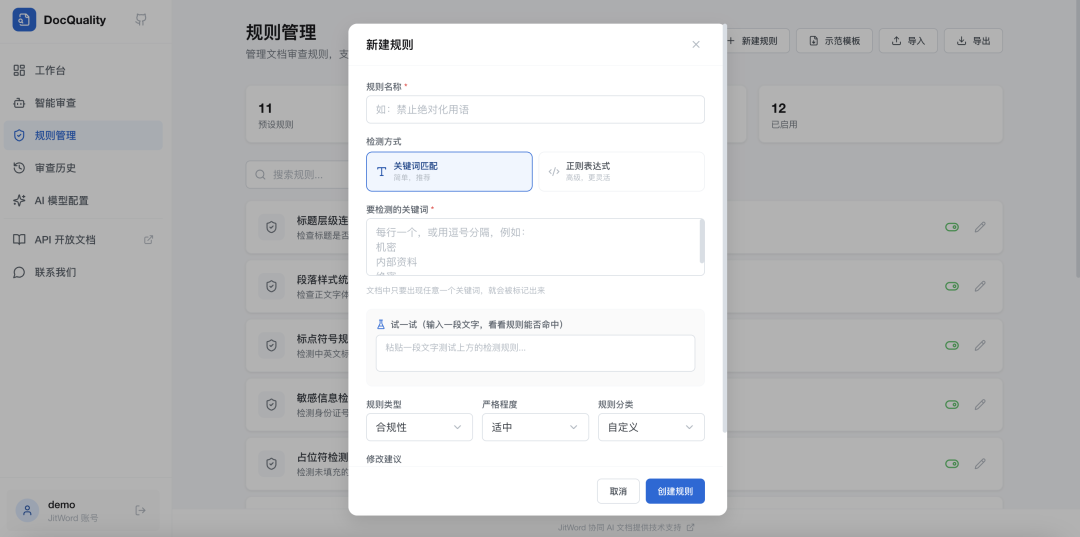
Task: Click shield icon of 段落样式统 rule
Action: (271, 286)
